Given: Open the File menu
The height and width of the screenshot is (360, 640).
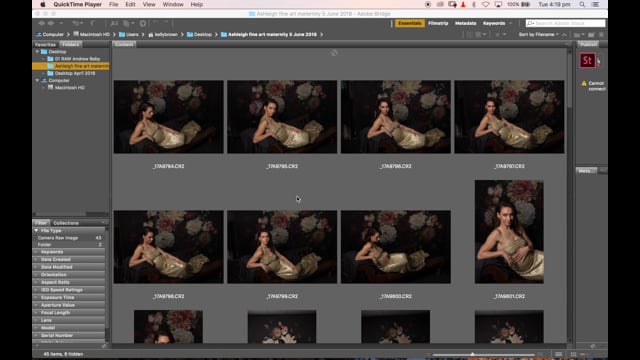Looking at the screenshot, I should coord(113,4).
